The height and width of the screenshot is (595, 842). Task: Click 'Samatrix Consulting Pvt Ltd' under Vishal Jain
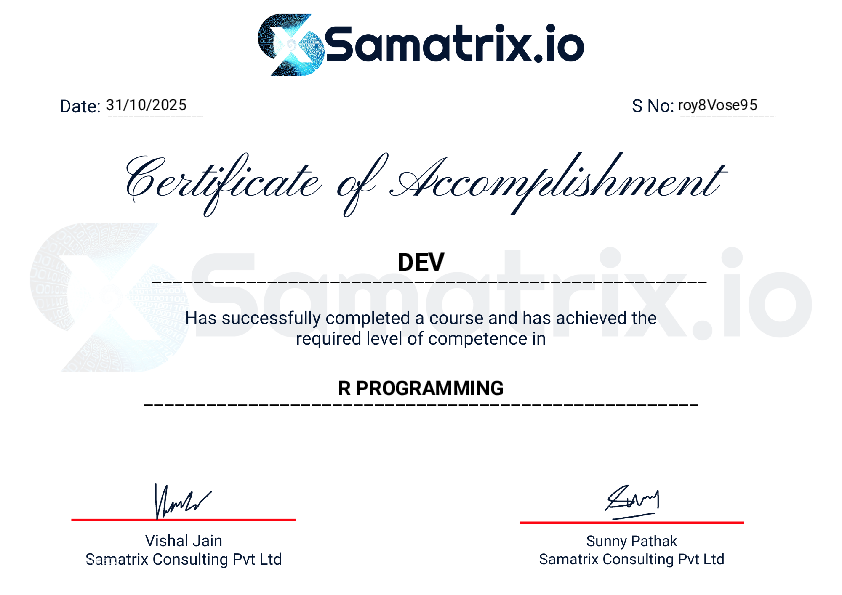click(x=183, y=559)
